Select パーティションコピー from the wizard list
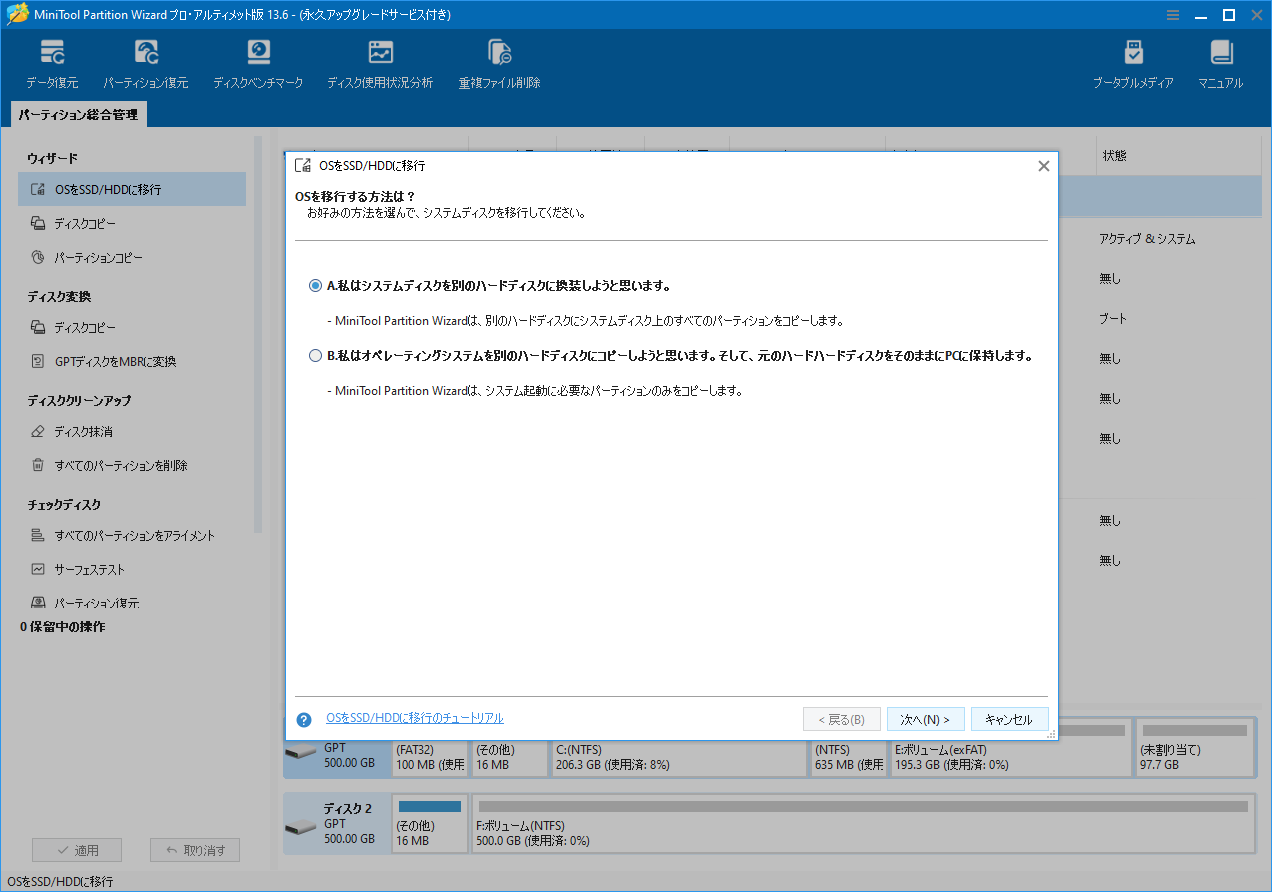Image resolution: width=1272 pixels, height=892 pixels. click(94, 257)
